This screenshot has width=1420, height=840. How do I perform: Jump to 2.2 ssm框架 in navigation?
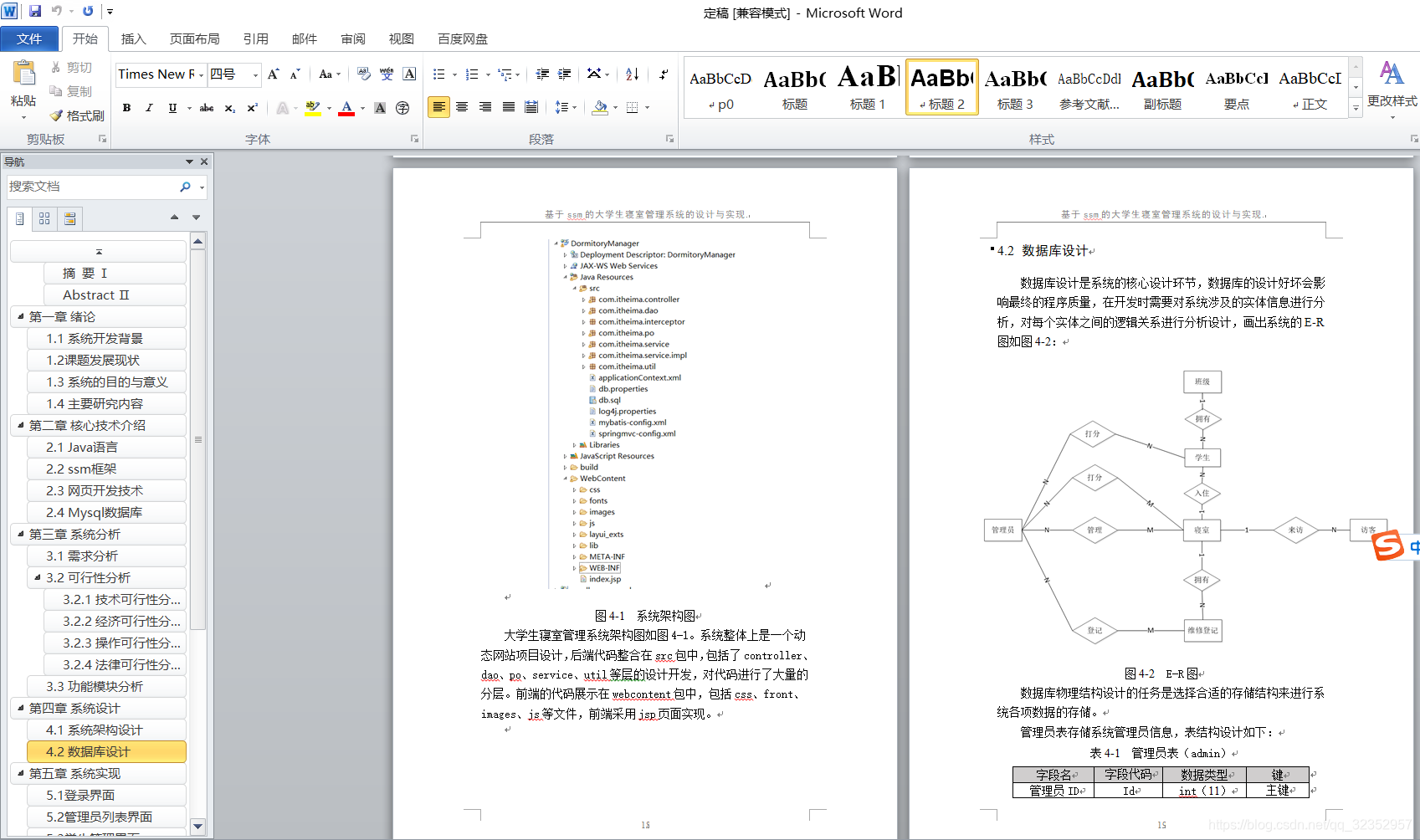pyautogui.click(x=106, y=469)
